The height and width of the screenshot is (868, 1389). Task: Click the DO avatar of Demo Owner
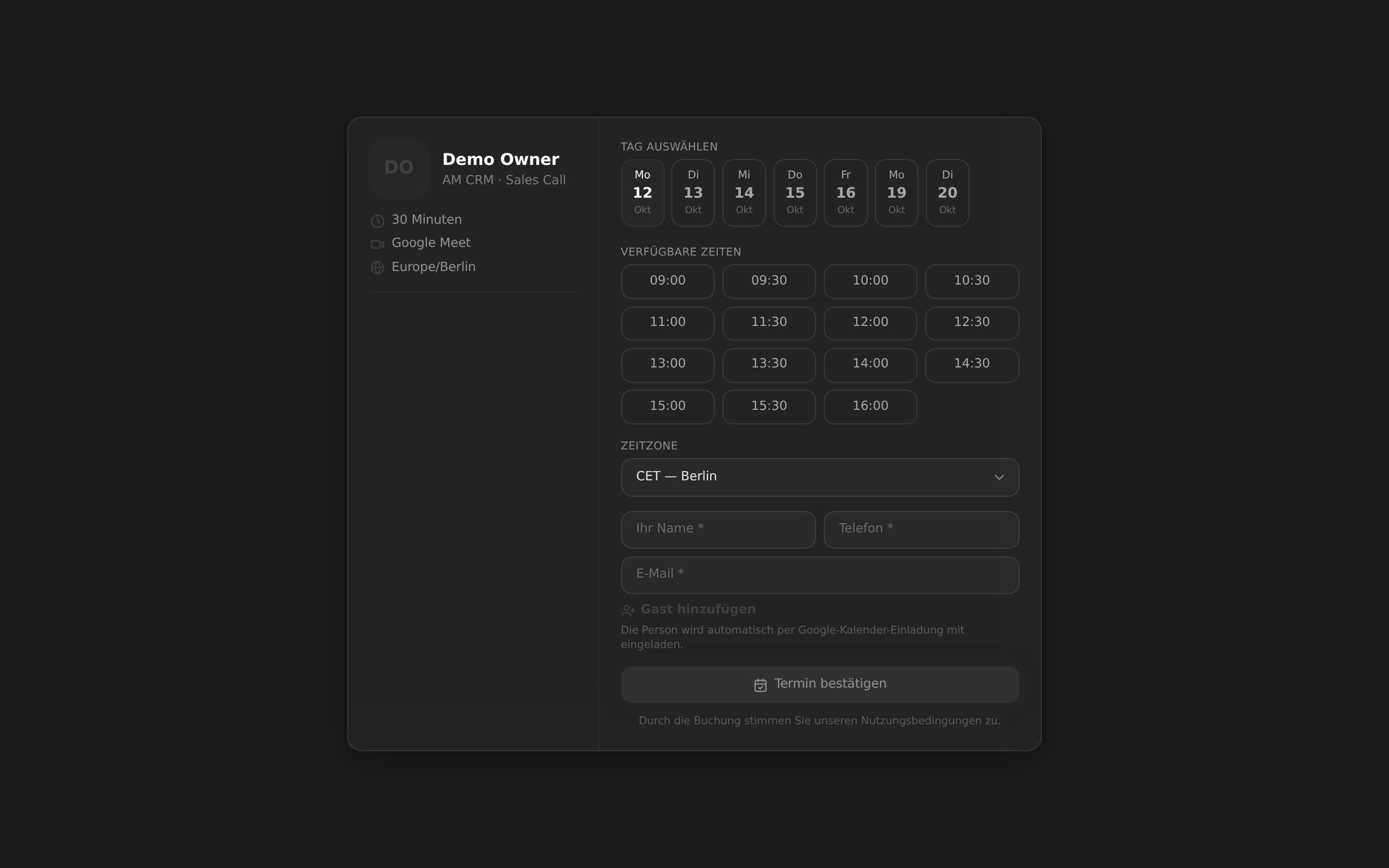(399, 168)
